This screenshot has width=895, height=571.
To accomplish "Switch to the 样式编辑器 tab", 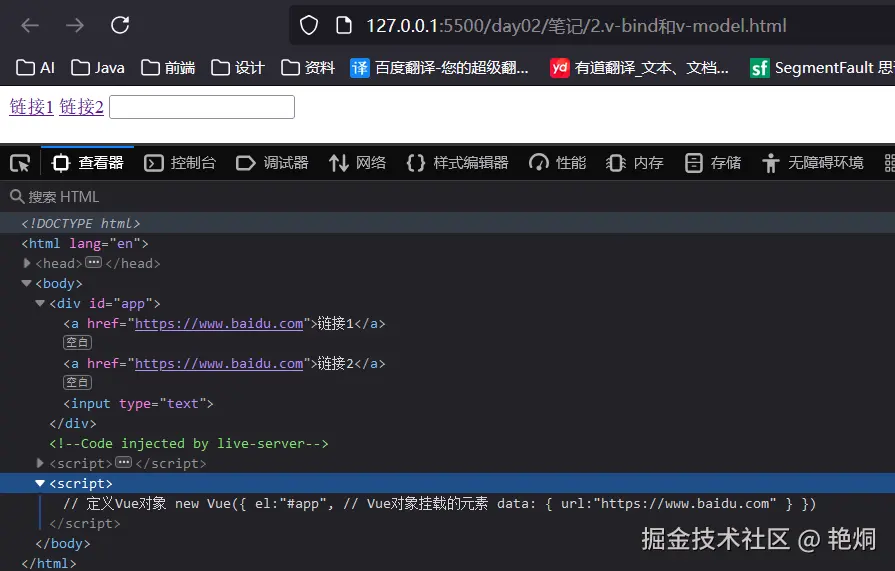I will click(457, 163).
